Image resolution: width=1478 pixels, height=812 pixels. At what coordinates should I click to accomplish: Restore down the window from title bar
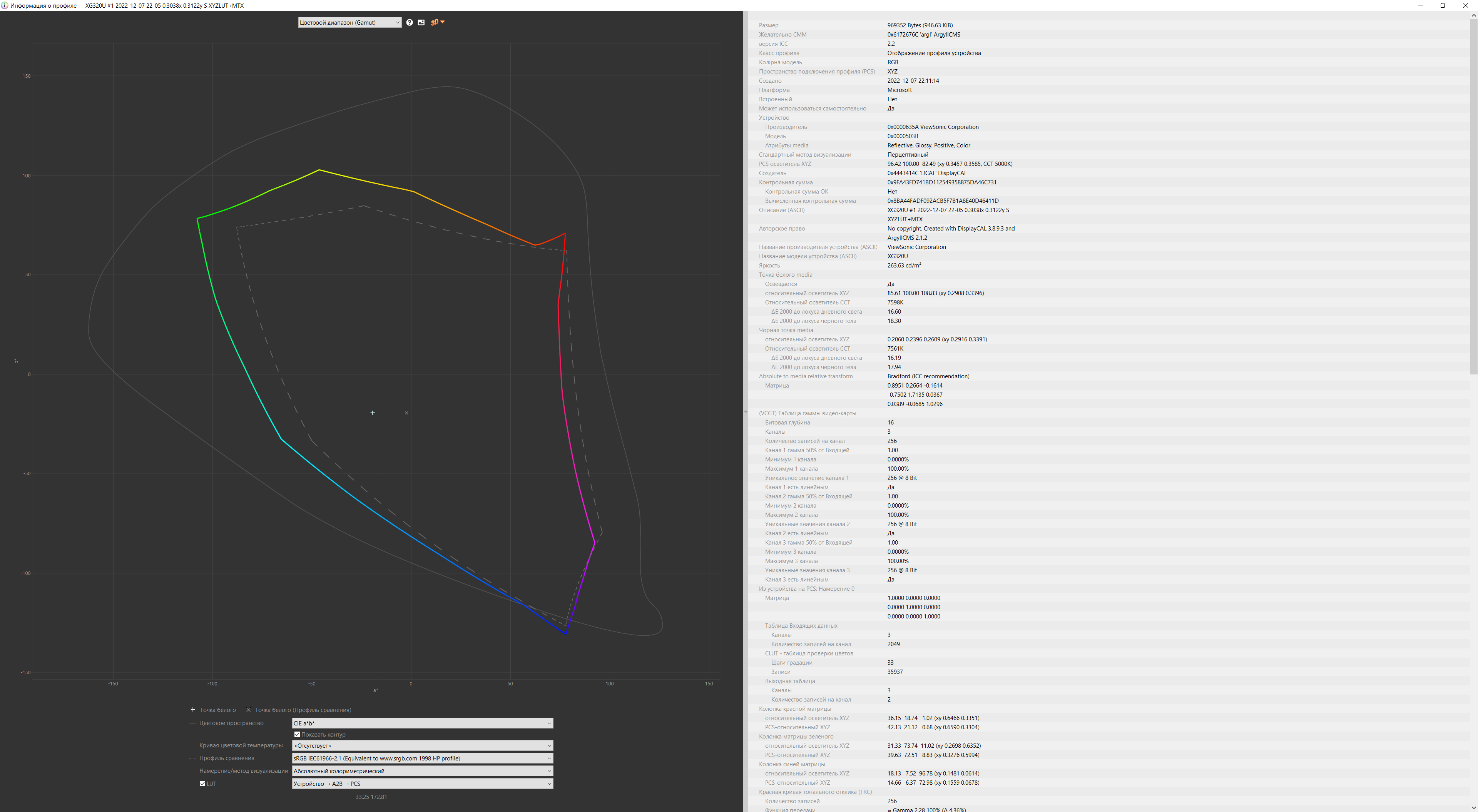pyautogui.click(x=1443, y=5)
